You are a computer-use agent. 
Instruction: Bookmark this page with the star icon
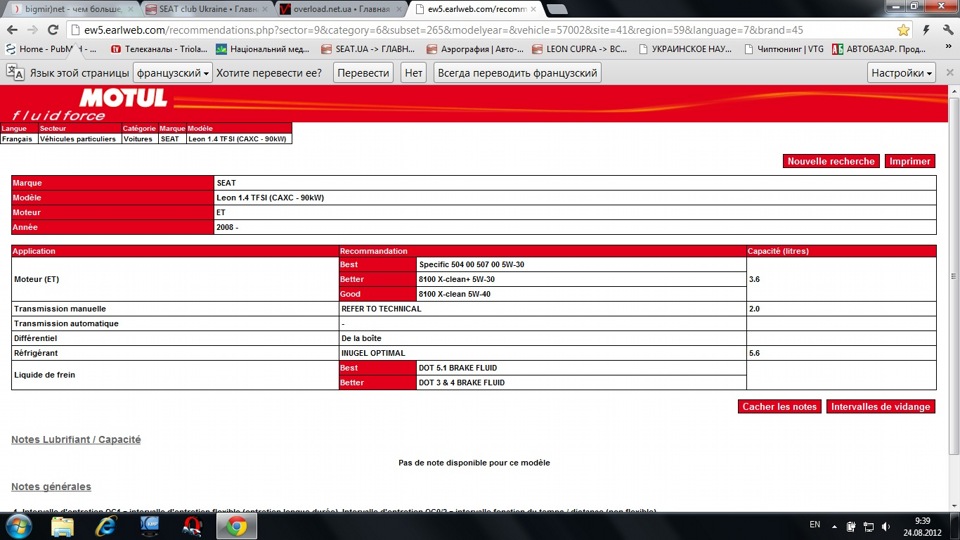click(903, 30)
